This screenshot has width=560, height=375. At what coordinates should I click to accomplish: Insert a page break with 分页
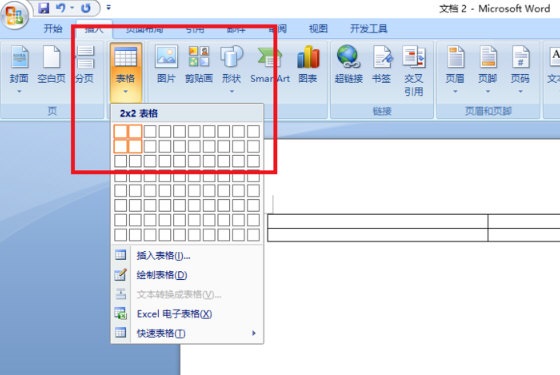tap(85, 65)
